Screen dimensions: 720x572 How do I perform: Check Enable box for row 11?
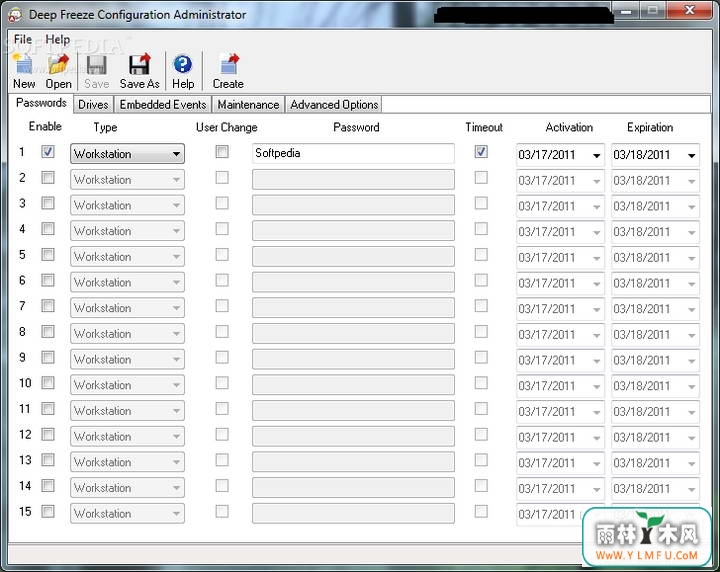coord(48,409)
